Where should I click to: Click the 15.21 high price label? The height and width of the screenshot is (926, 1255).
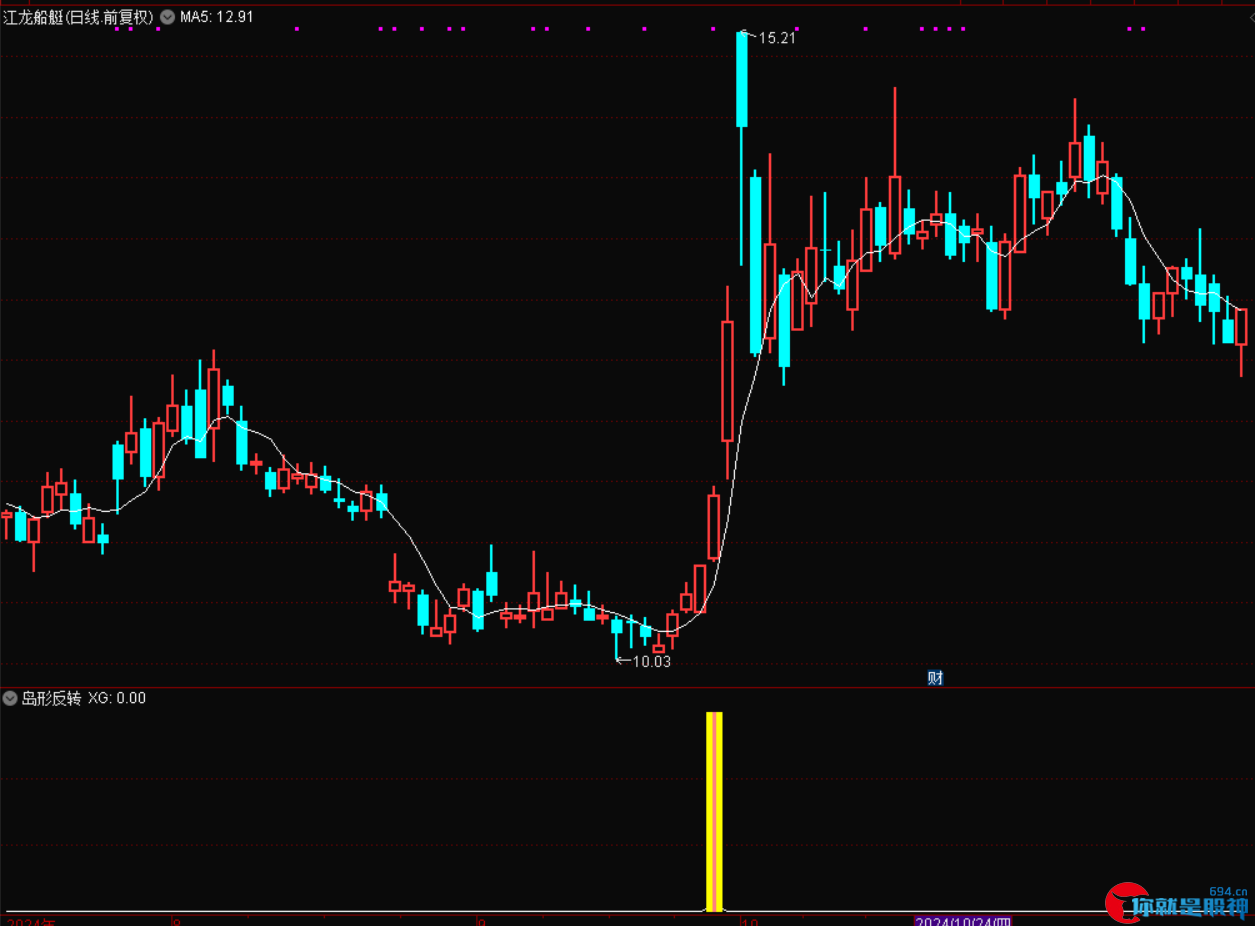(777, 38)
